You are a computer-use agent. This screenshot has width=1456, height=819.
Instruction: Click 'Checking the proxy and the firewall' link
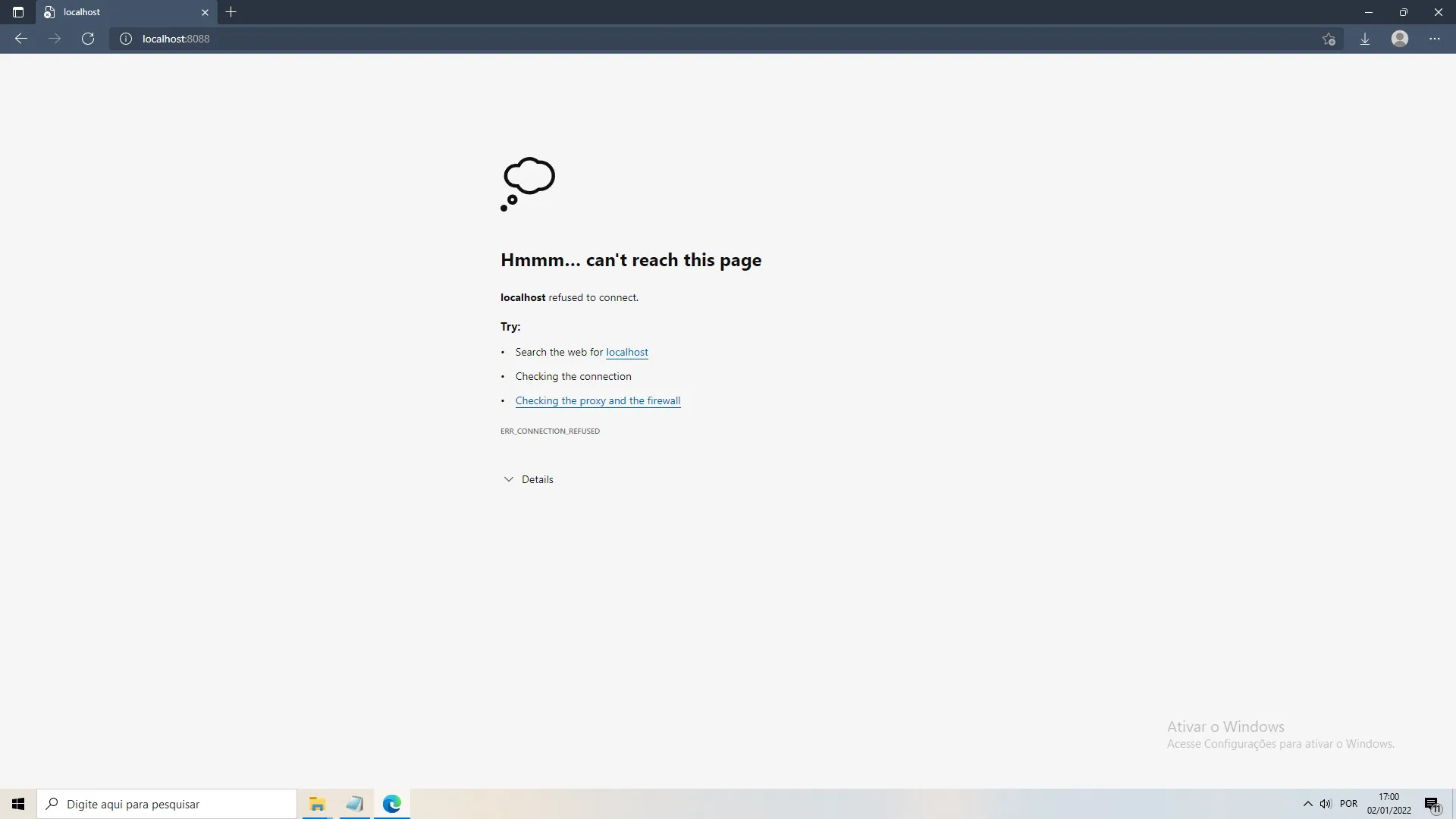tap(598, 400)
